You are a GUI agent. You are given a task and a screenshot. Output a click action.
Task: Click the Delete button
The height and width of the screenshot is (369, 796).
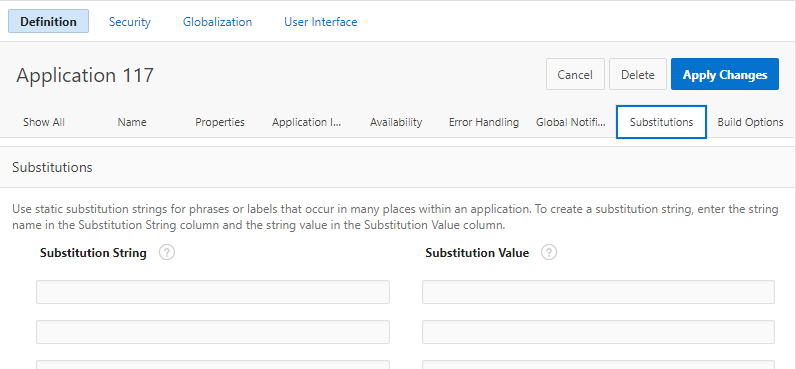(638, 75)
